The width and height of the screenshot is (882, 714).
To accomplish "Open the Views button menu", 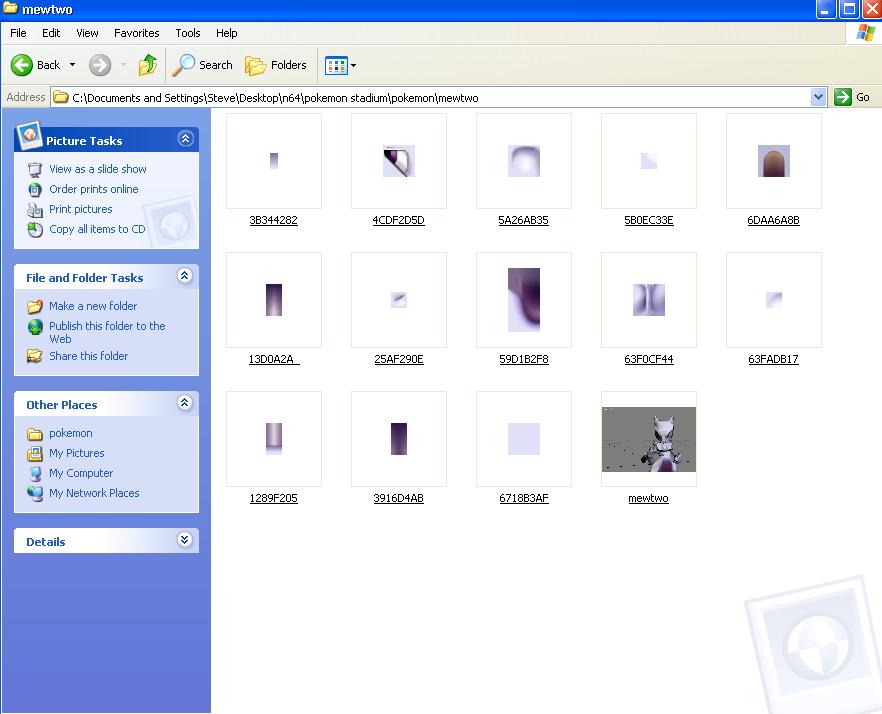I will click(x=340, y=66).
